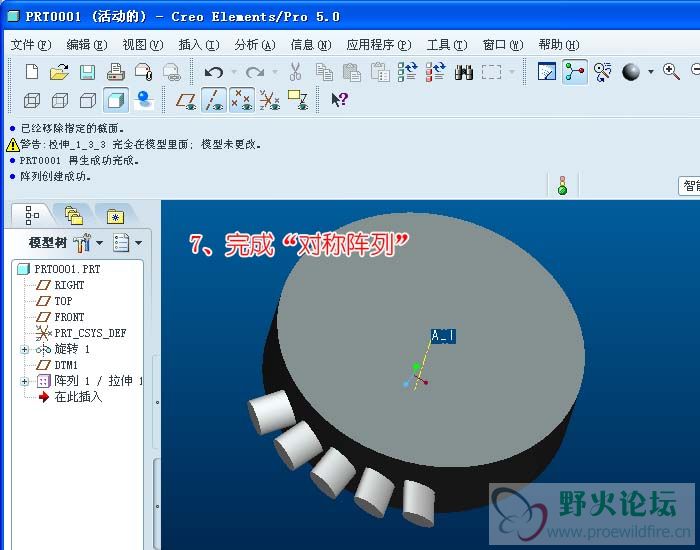Toggle datum planes display
Viewport: 700px width, 550px height.
[186, 100]
